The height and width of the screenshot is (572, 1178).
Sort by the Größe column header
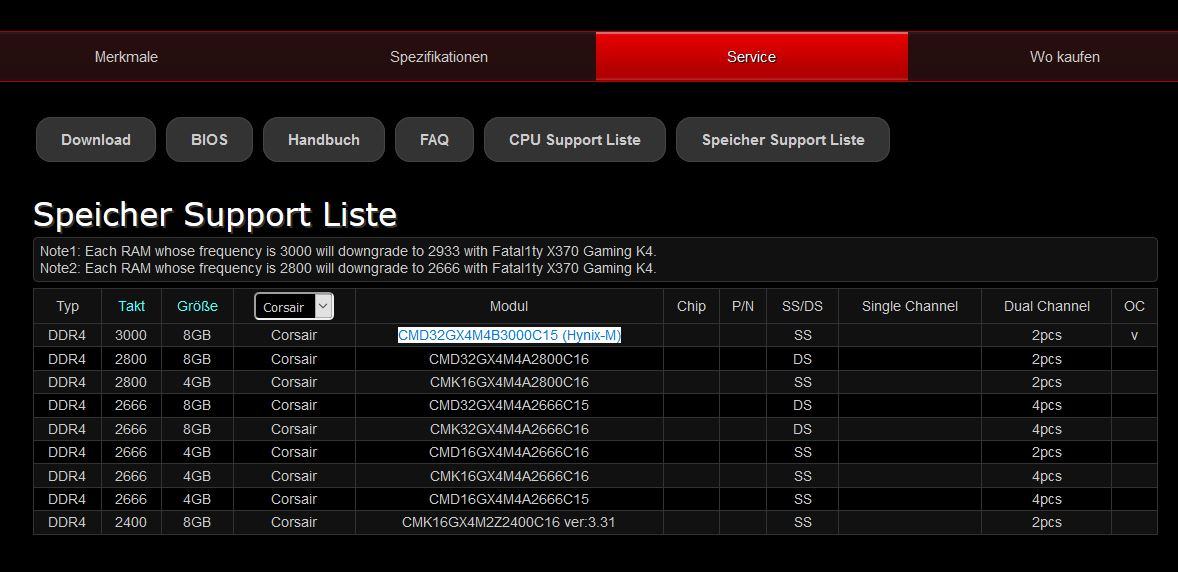pyautogui.click(x=198, y=306)
